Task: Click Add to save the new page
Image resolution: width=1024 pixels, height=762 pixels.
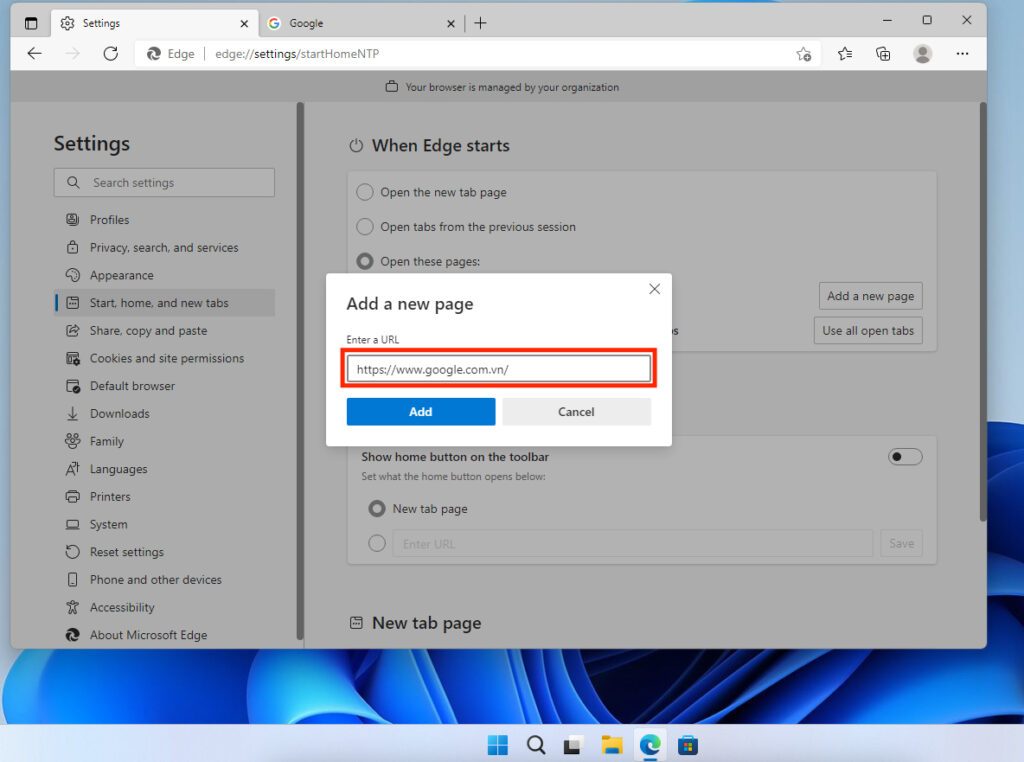Action: click(x=420, y=411)
